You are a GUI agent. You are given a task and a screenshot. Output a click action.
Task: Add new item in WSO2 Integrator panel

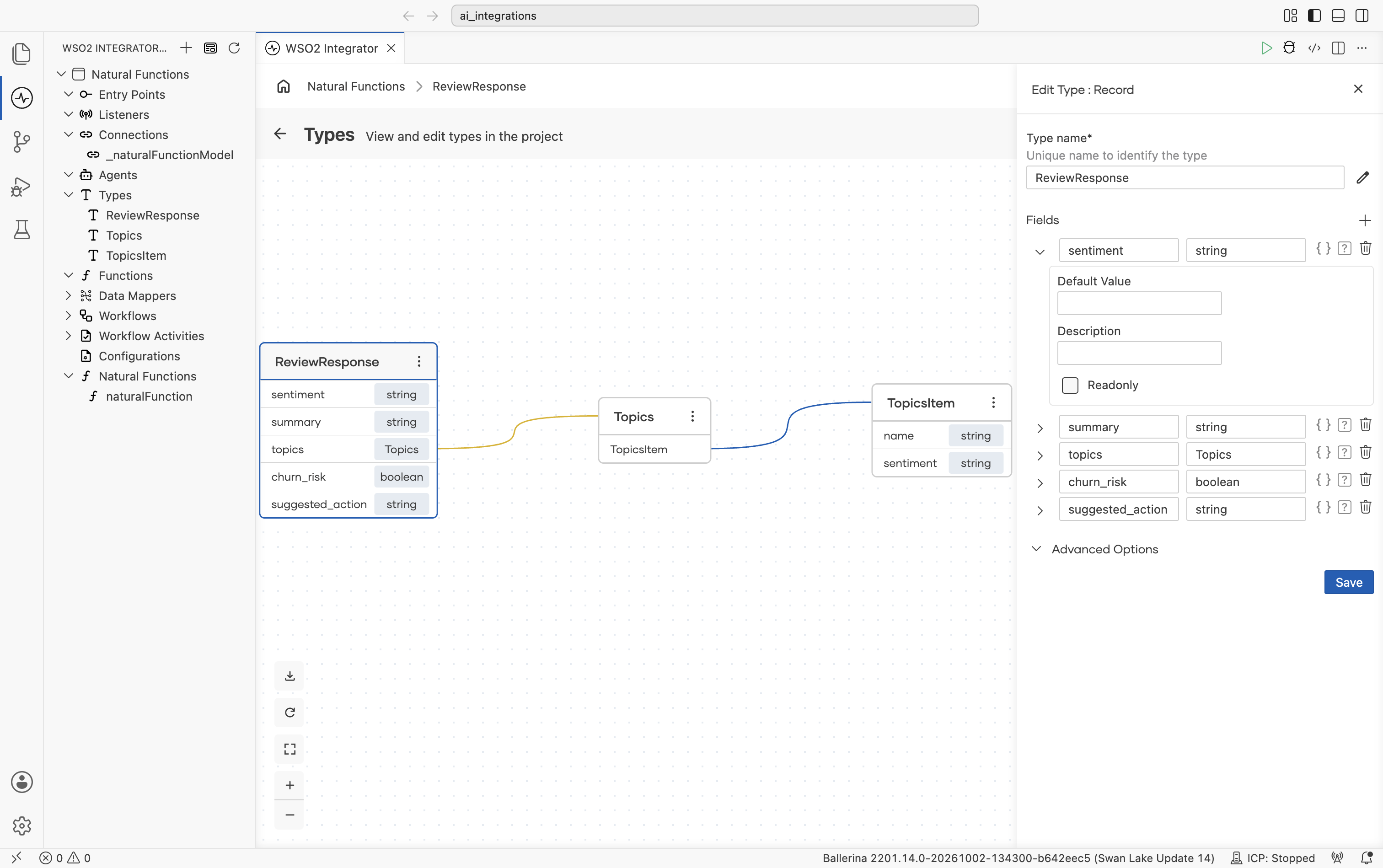pyautogui.click(x=186, y=48)
